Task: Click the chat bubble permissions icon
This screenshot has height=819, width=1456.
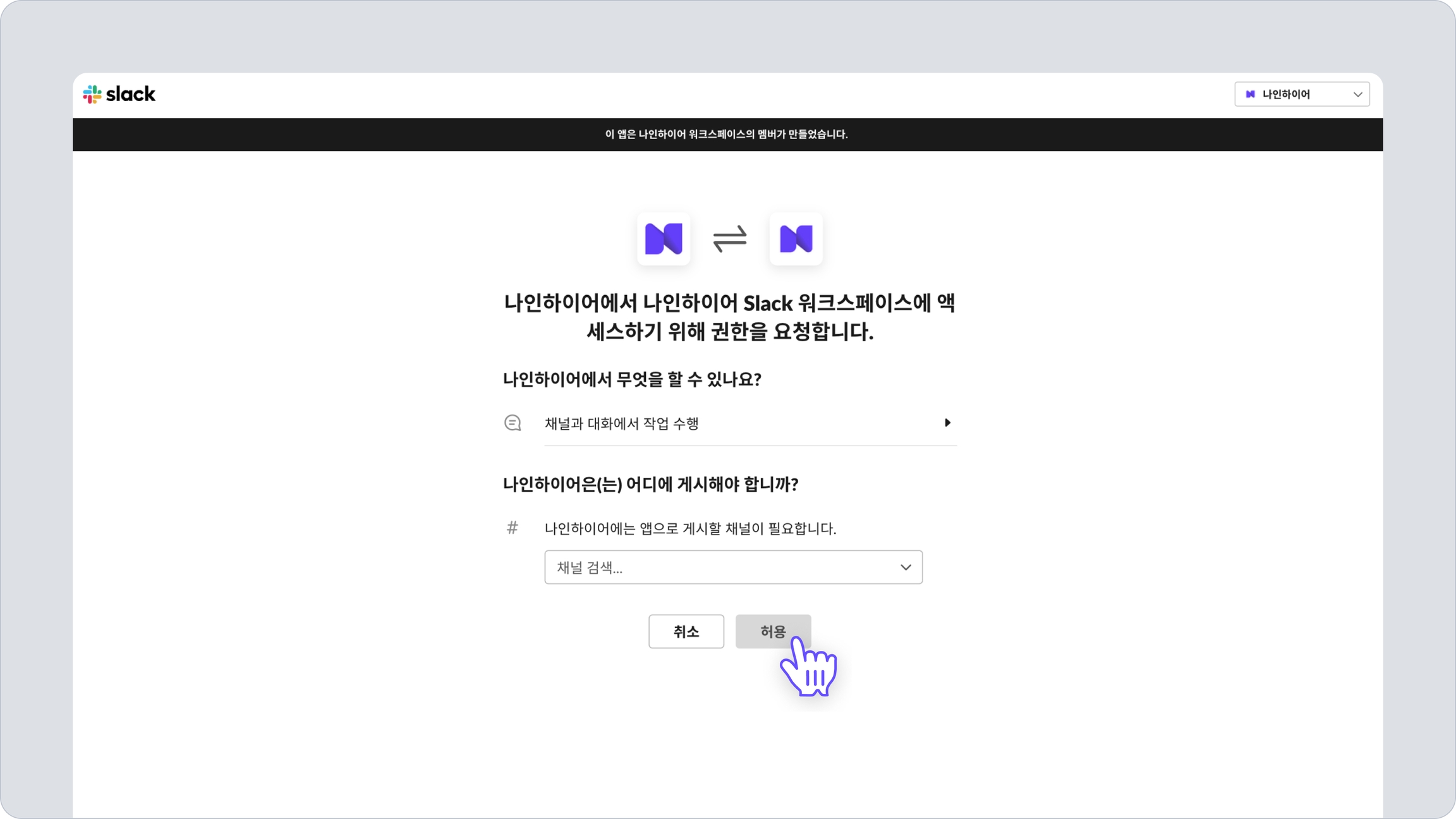Action: pyautogui.click(x=513, y=423)
